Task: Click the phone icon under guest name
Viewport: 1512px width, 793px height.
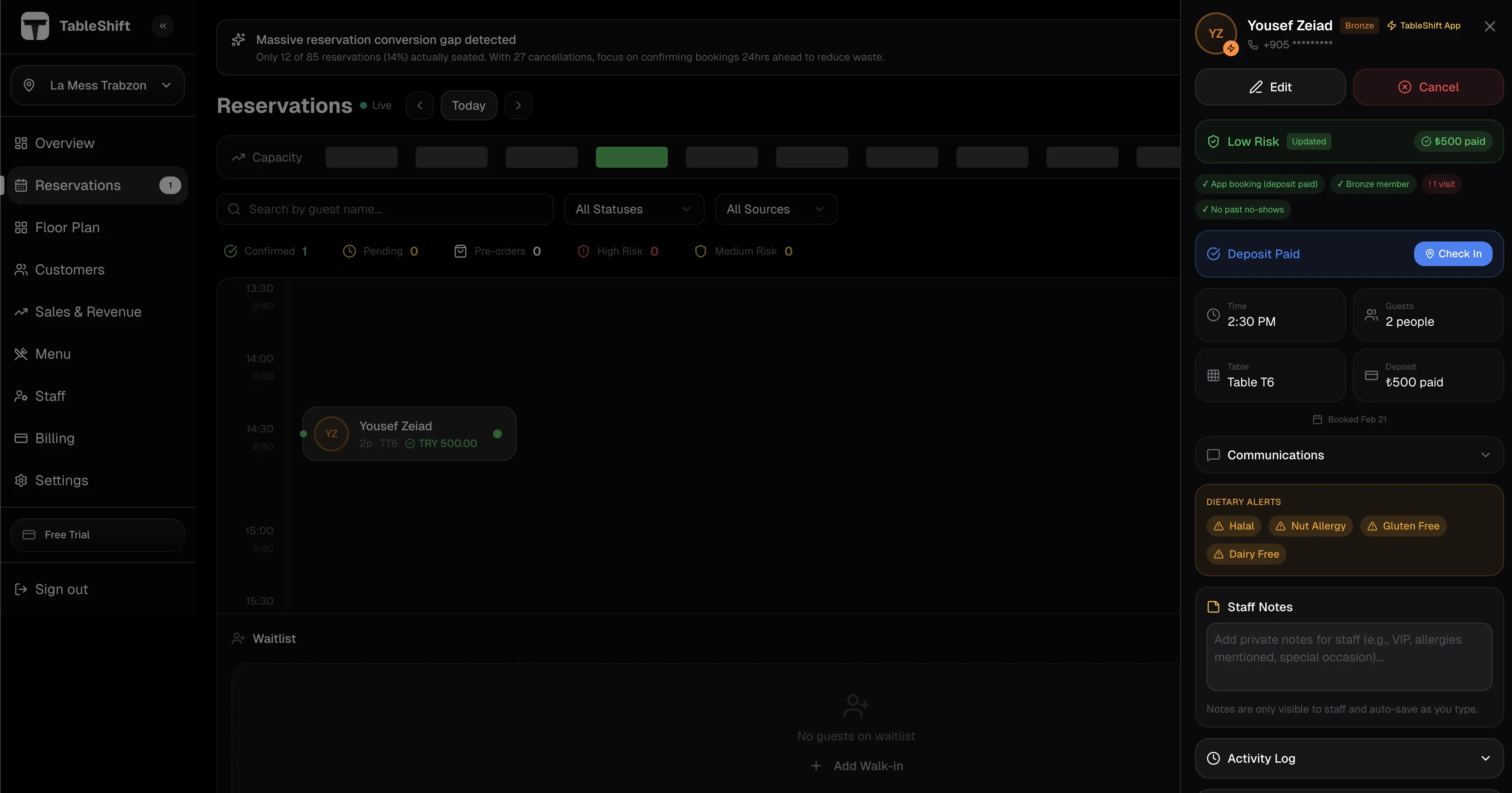Action: click(x=1253, y=45)
